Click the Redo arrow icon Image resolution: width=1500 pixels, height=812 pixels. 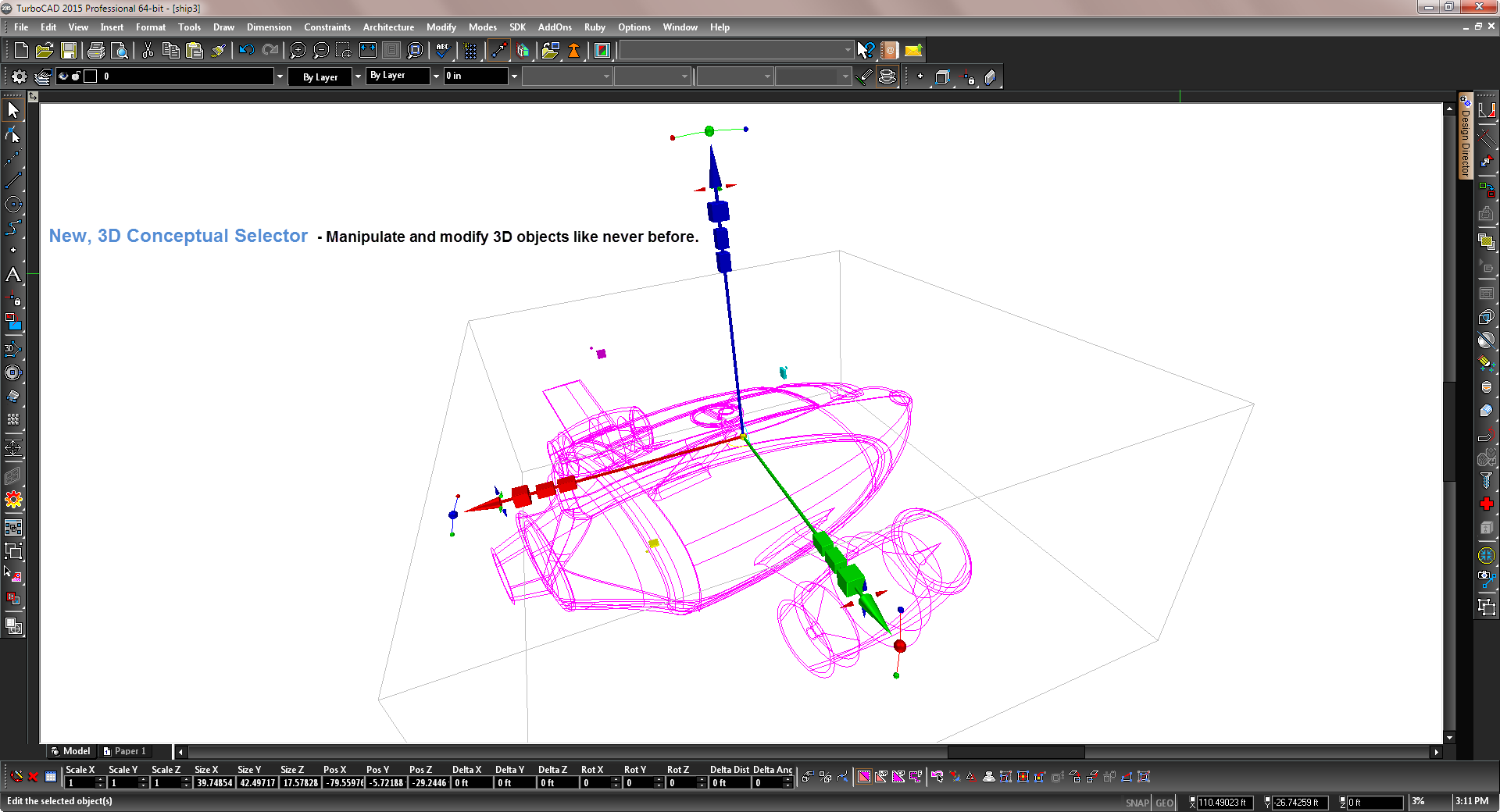pos(270,51)
